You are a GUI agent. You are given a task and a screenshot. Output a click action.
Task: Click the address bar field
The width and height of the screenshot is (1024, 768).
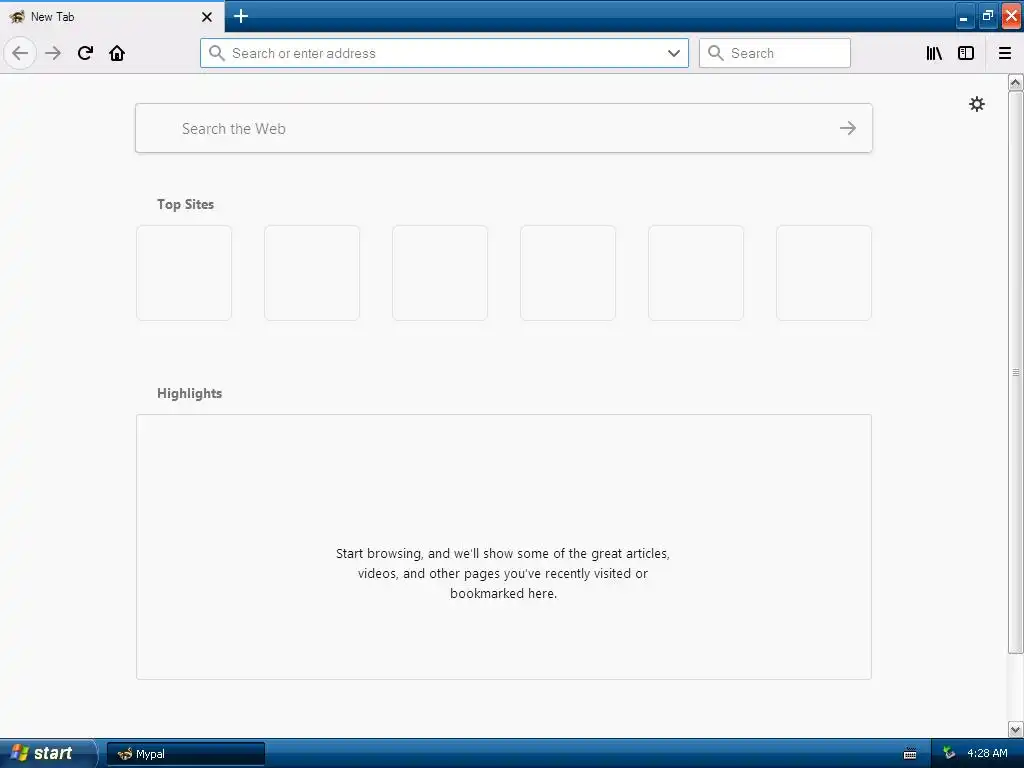[x=444, y=53]
